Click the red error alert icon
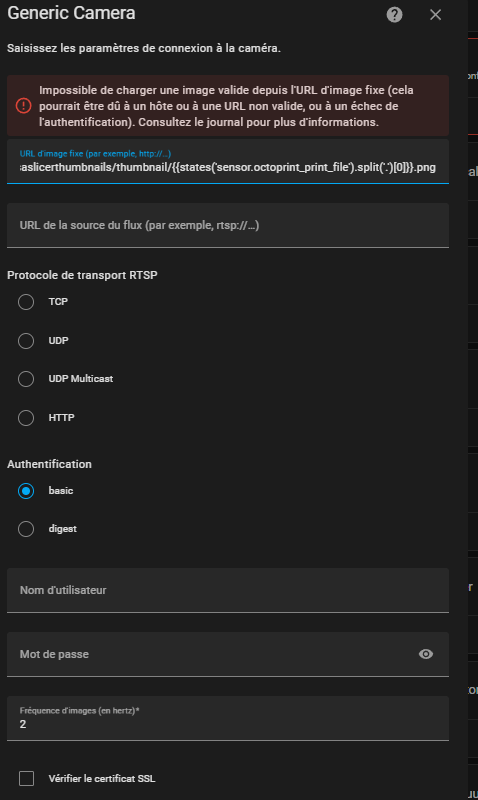This screenshot has height=800, width=478. pyautogui.click(x=23, y=106)
